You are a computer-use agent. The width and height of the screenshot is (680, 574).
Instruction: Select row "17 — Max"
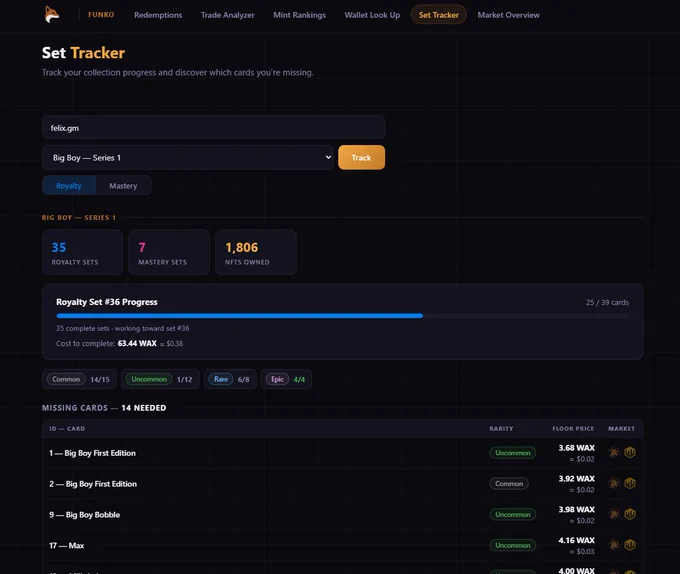[x=343, y=545]
